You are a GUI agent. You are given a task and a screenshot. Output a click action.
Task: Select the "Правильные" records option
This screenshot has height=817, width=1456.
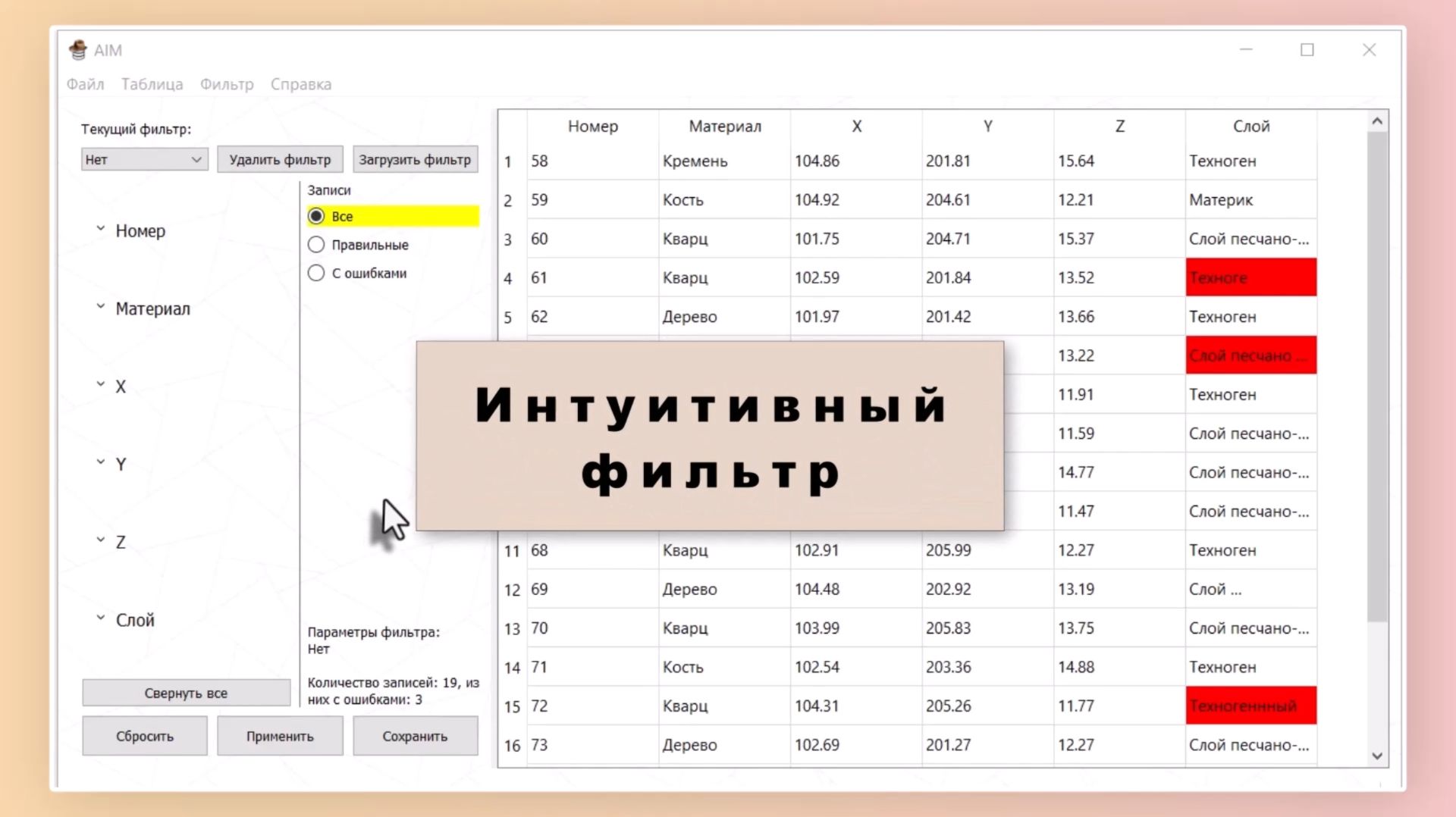[x=316, y=244]
